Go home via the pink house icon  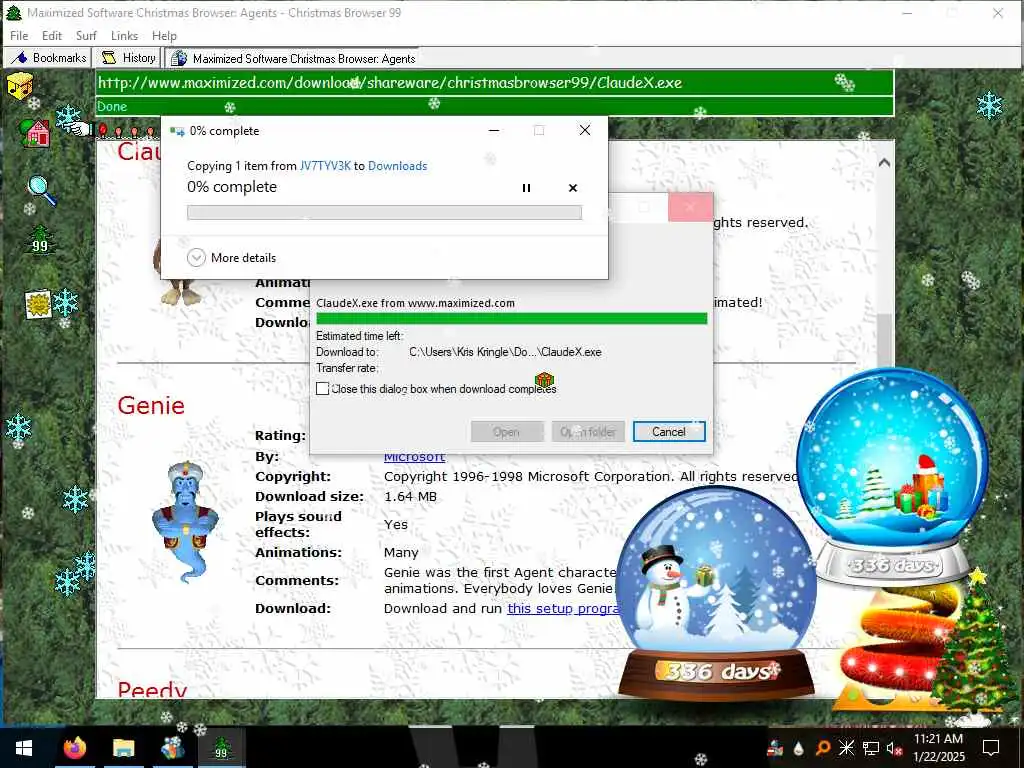tap(35, 132)
